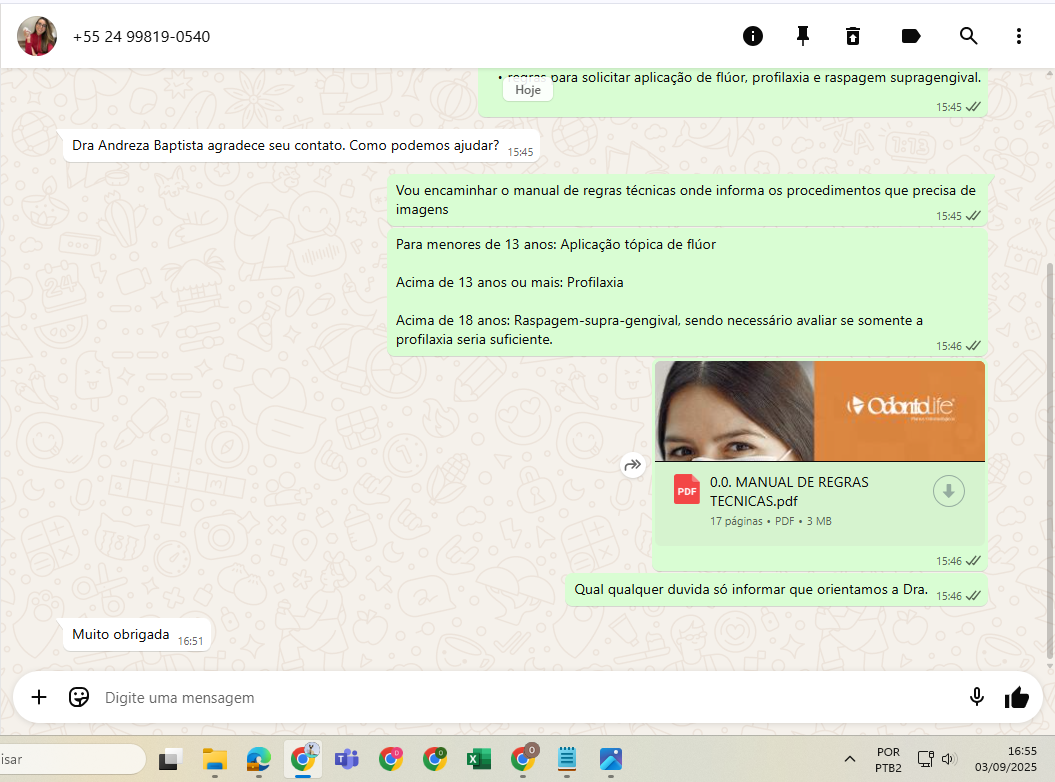Expand hidden system tray icons

[850, 759]
